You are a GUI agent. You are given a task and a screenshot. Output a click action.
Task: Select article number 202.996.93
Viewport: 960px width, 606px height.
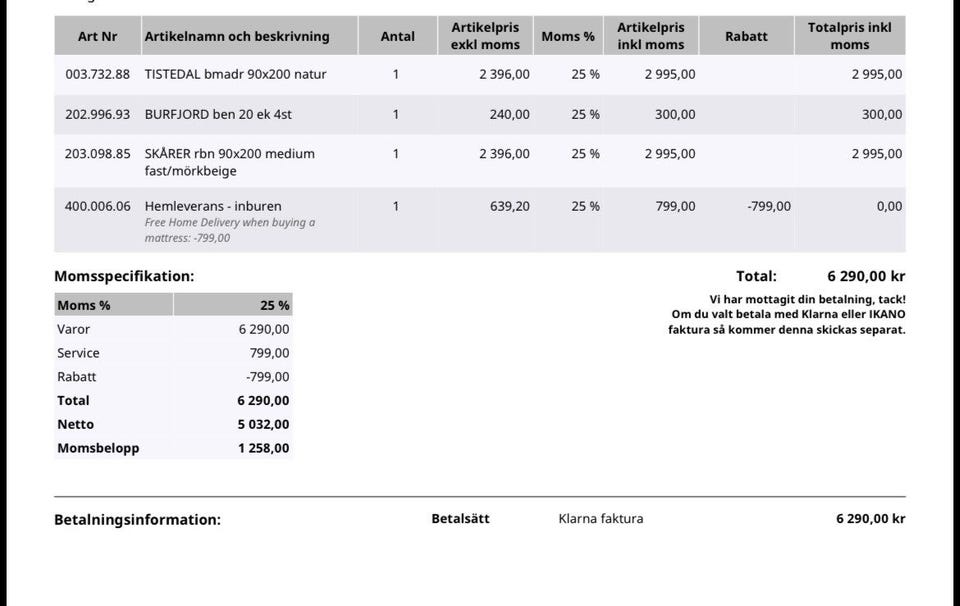[x=97, y=114]
